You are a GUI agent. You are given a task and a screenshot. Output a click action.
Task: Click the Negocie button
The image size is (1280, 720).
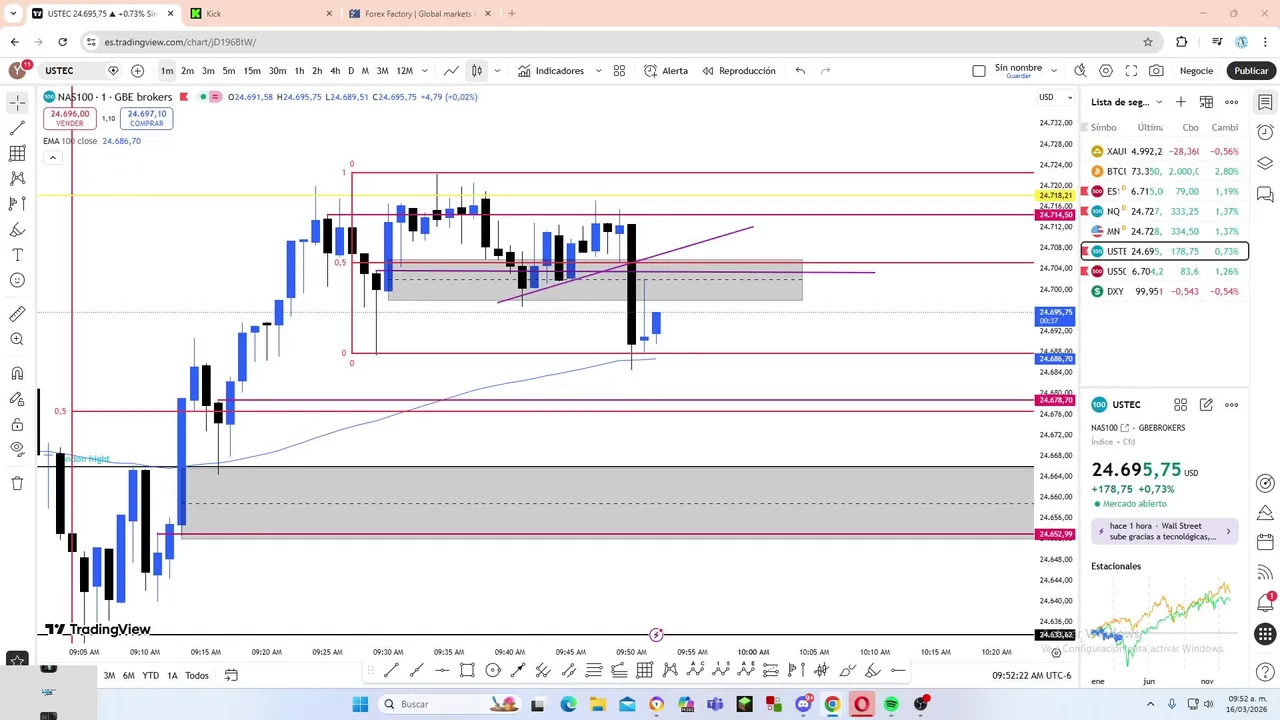click(1196, 71)
